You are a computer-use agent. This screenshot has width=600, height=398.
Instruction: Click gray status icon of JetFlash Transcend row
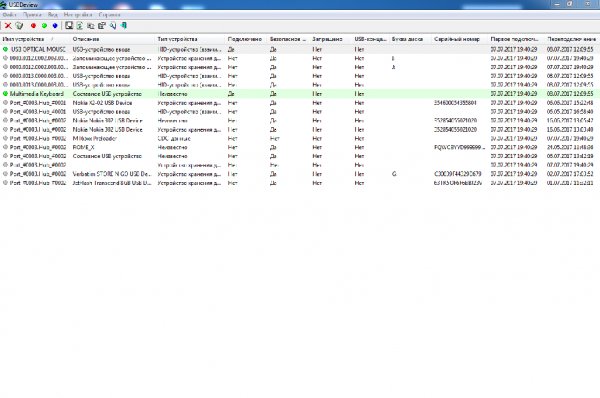tap(5, 183)
